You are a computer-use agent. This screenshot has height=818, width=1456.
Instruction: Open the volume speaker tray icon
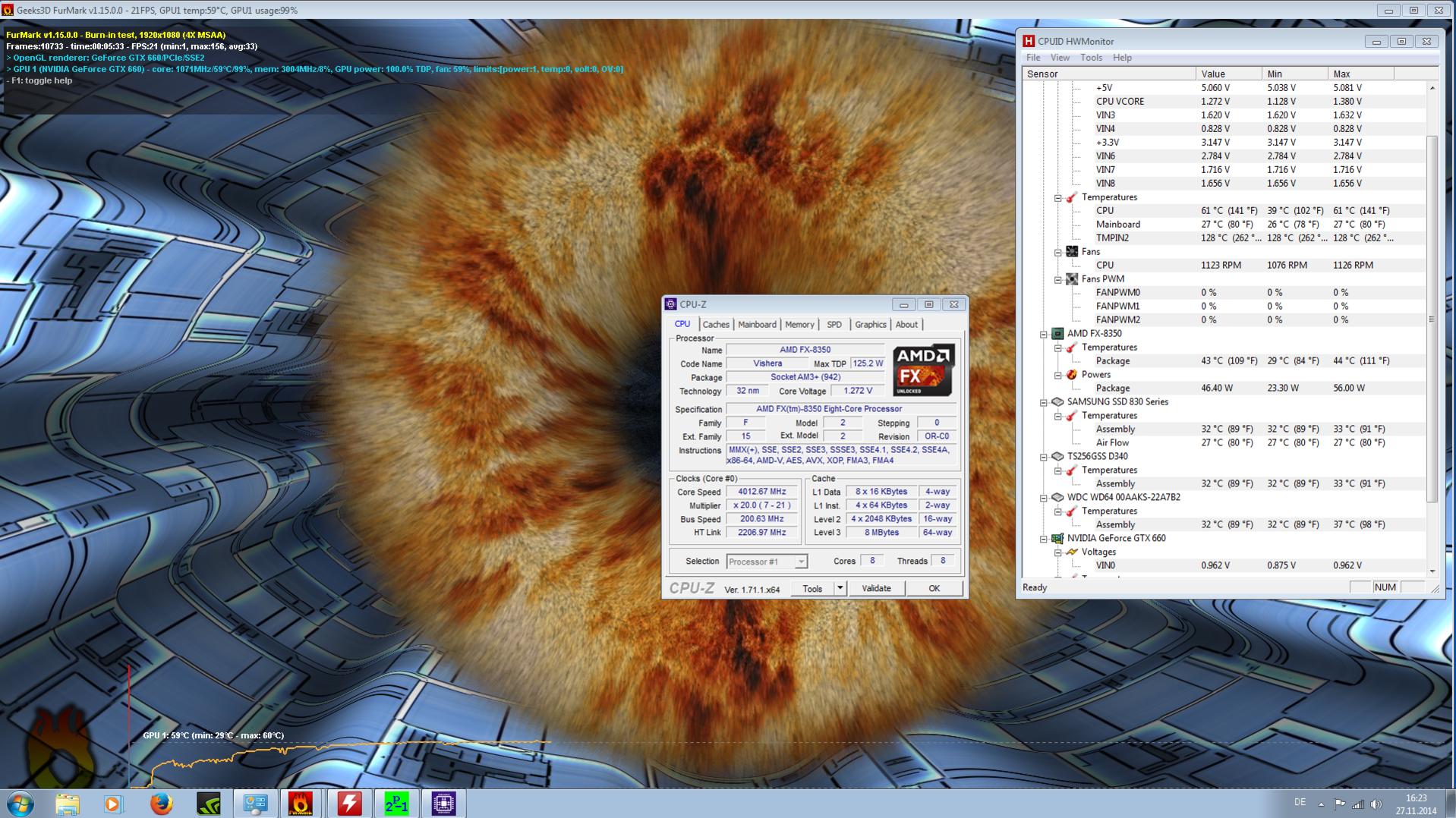[x=1376, y=804]
